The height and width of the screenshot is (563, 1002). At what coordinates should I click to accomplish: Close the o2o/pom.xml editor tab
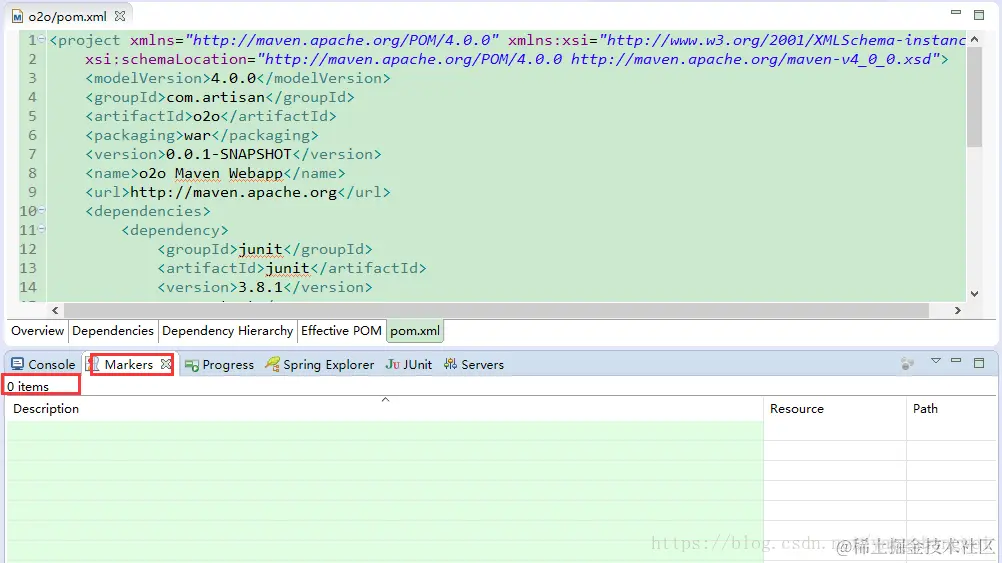pos(119,16)
